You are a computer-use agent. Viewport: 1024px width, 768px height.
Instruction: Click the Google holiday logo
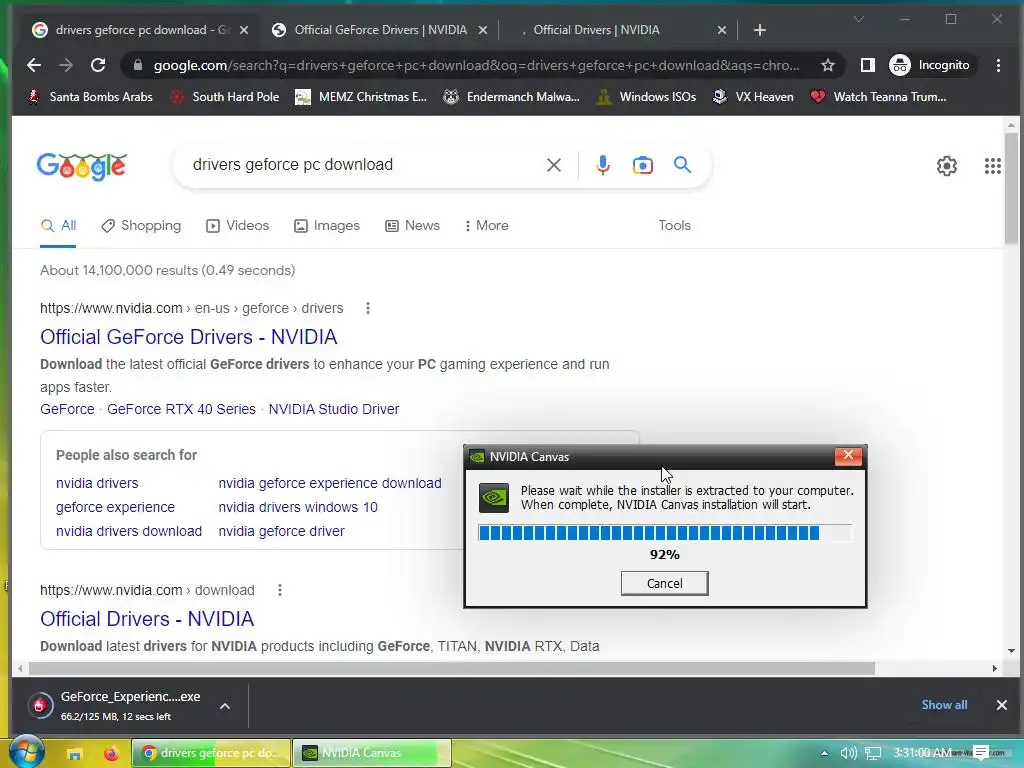(82, 166)
